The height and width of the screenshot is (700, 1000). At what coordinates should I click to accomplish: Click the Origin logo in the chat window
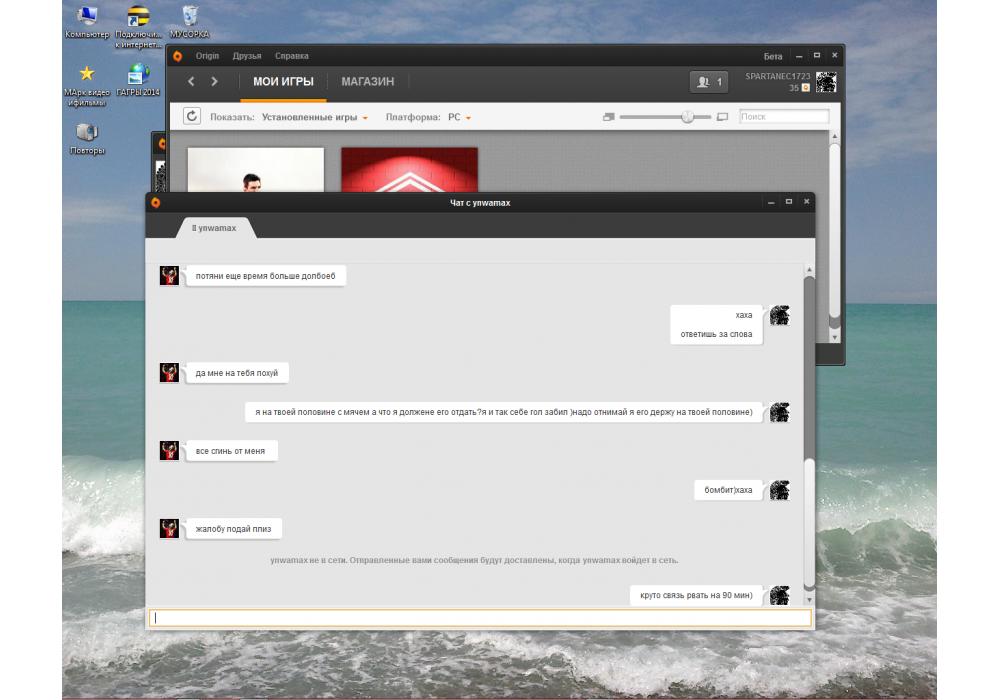(x=156, y=203)
